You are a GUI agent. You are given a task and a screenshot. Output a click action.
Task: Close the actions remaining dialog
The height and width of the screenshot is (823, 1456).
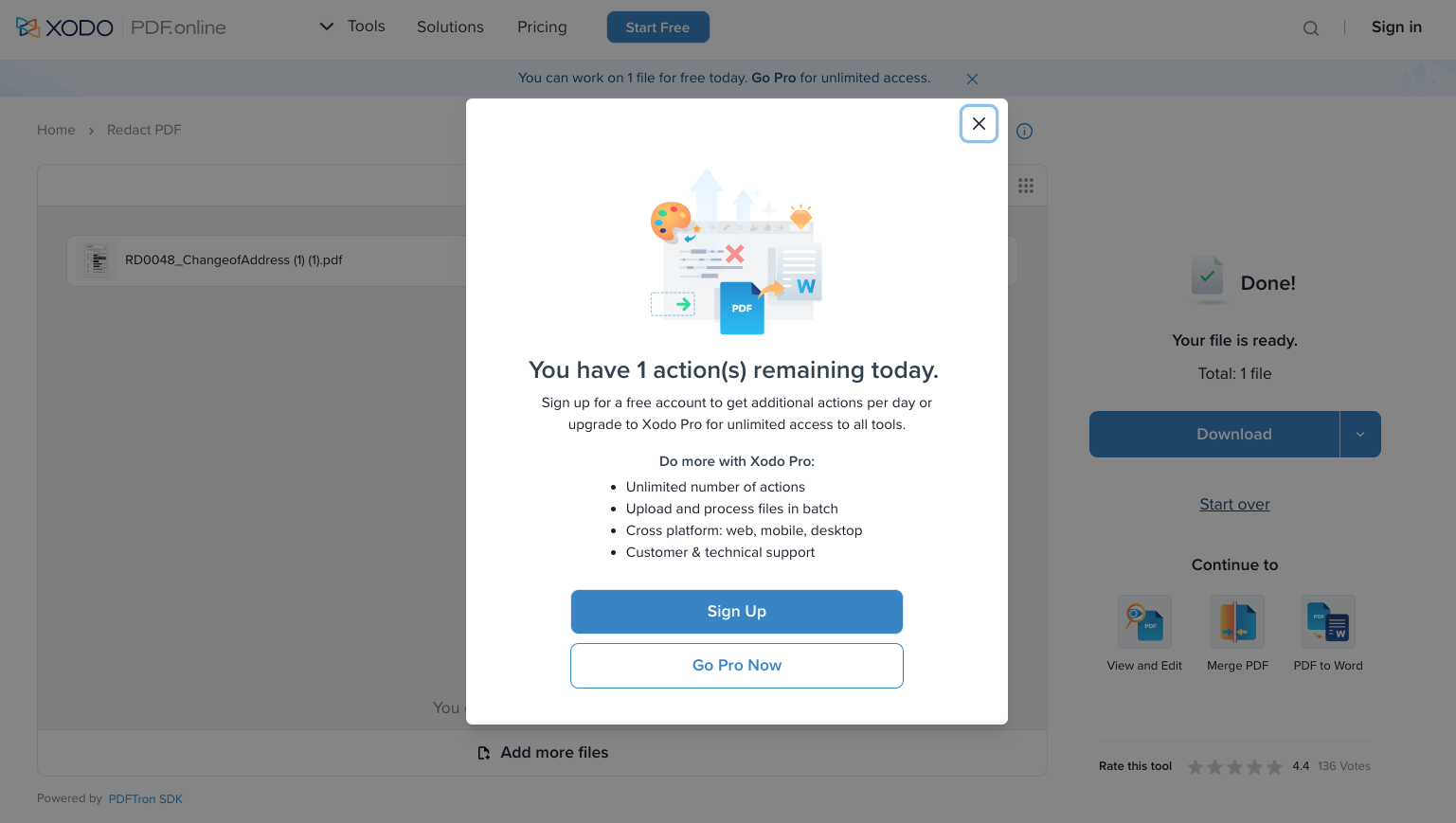pos(979,124)
